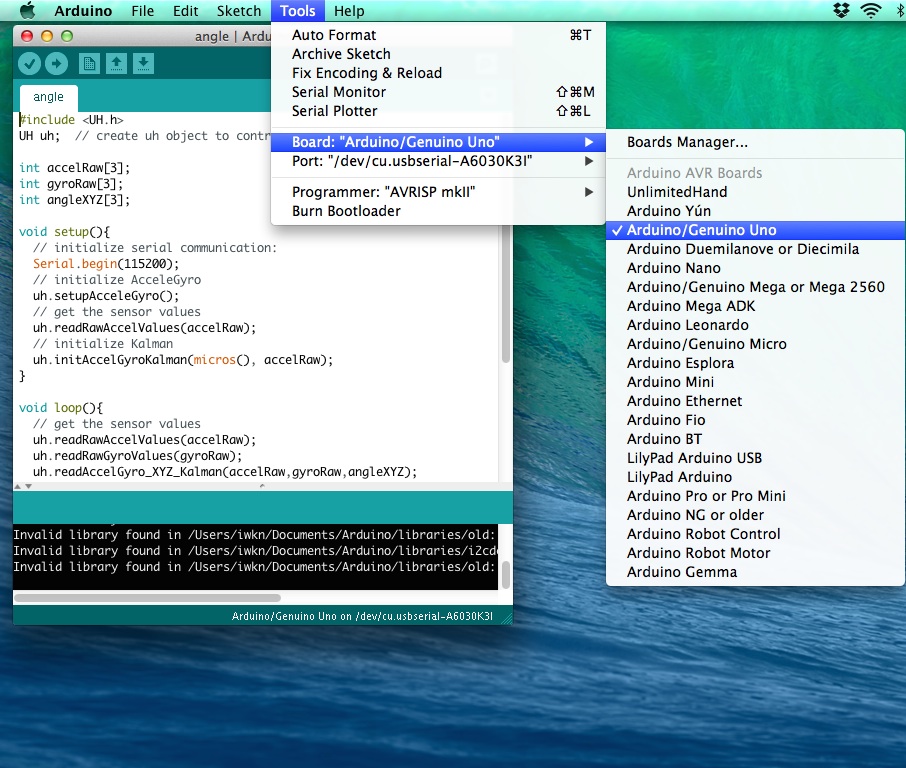
Task: Select the Arduino Robot Motor board
Action: coord(755,554)
